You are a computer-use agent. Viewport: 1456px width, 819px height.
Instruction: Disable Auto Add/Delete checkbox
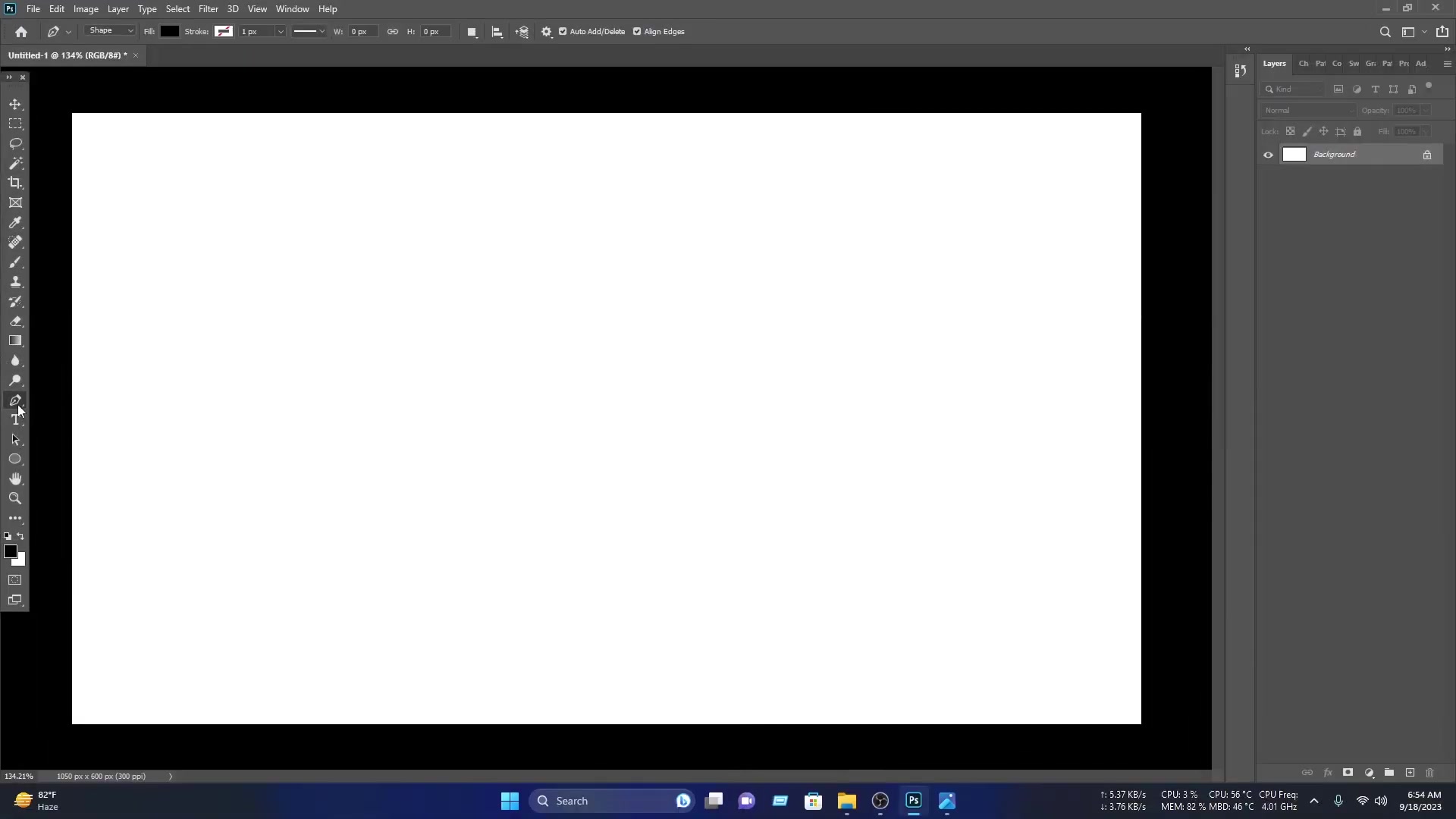click(x=563, y=32)
